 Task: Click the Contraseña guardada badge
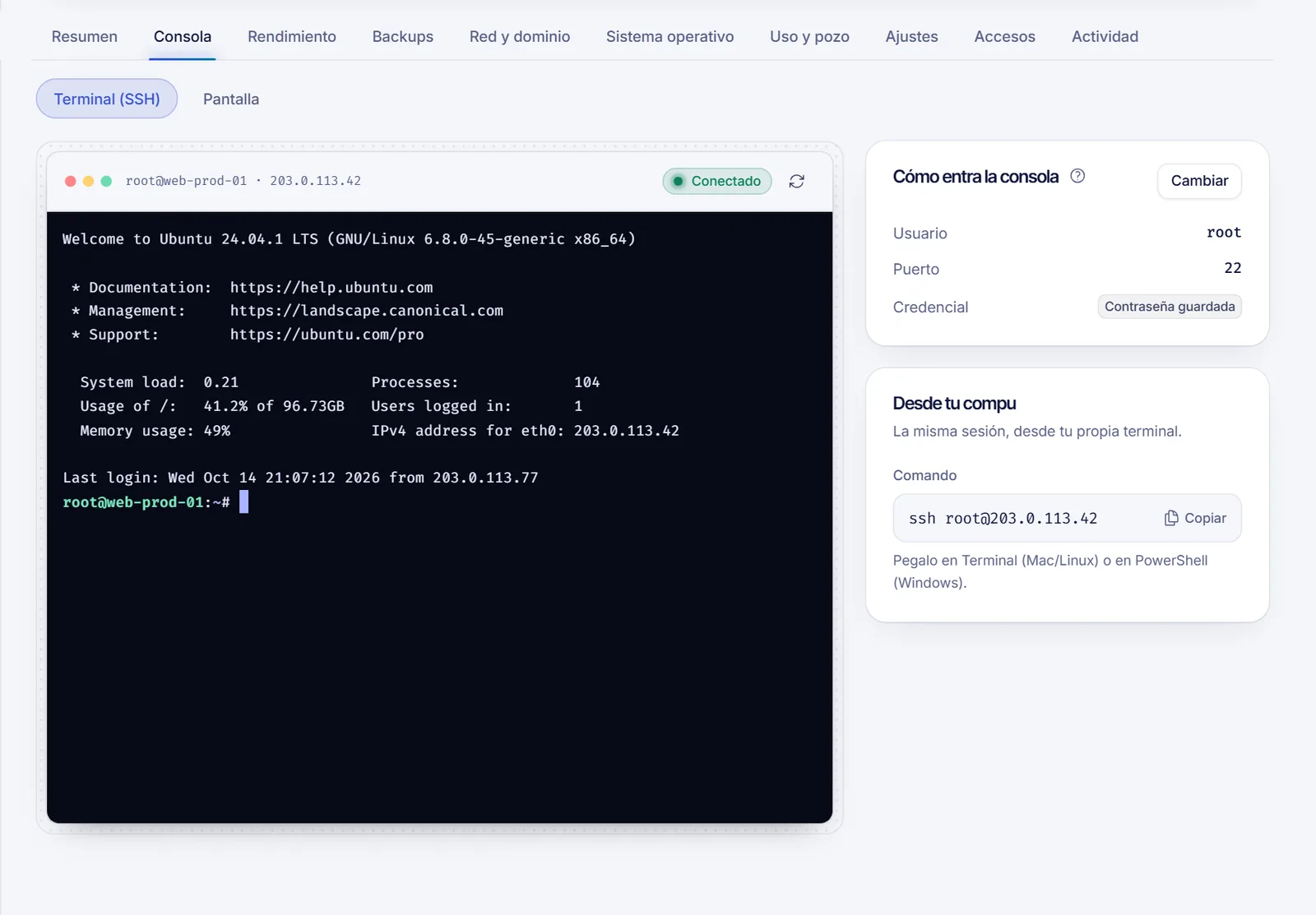1170,307
